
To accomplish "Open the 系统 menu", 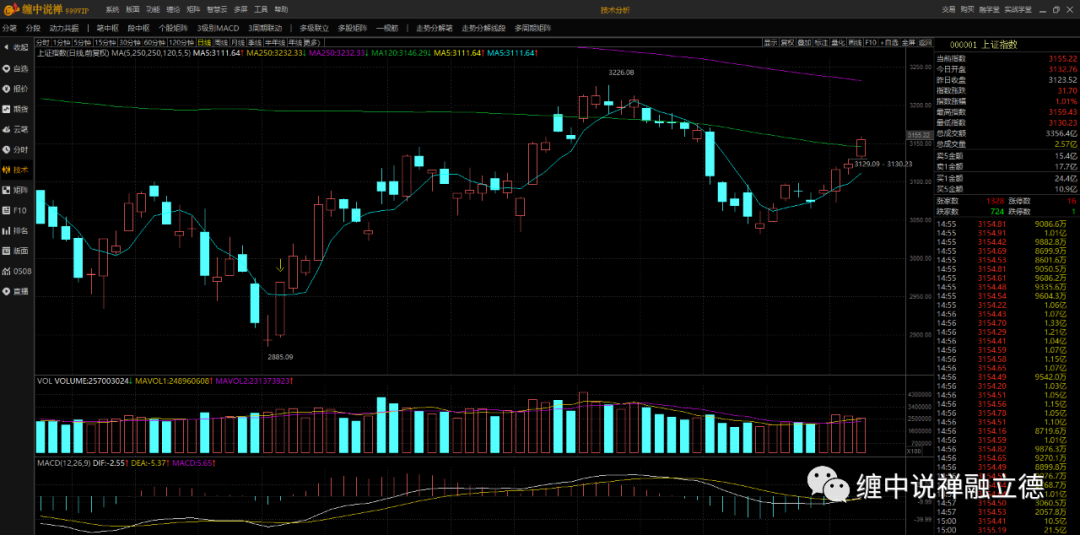I will (x=112, y=10).
